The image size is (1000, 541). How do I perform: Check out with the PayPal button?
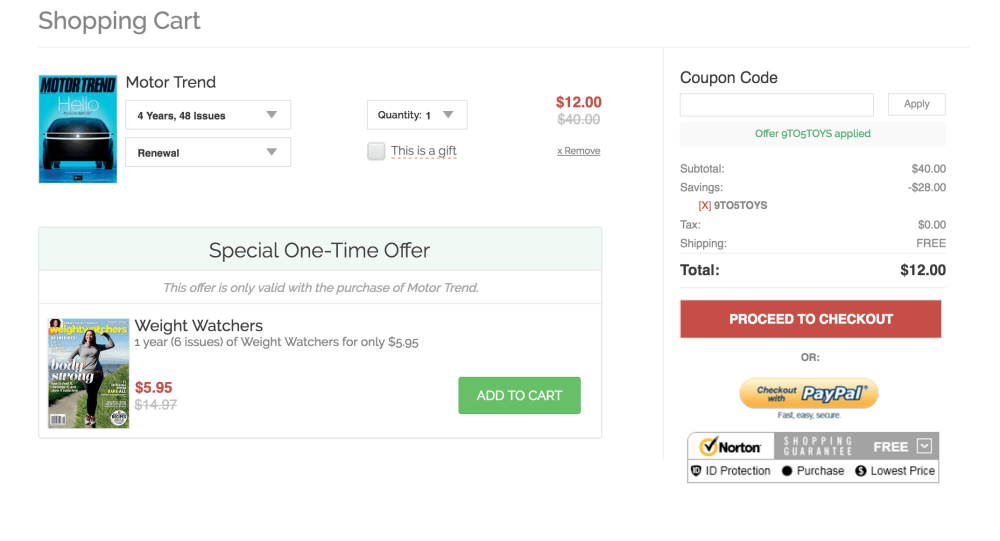pos(808,393)
